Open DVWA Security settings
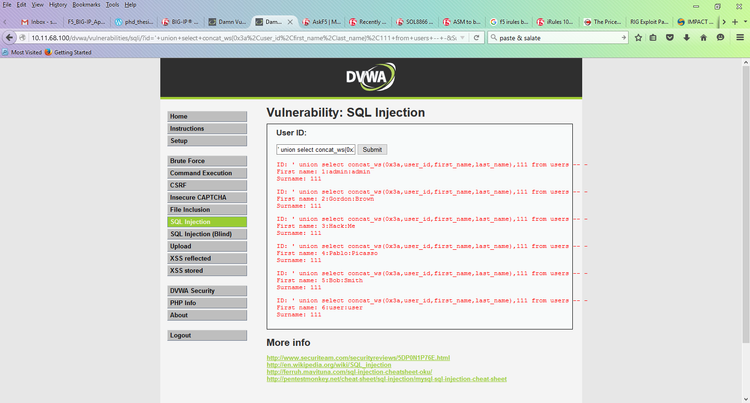This screenshot has width=750, height=403. [207, 291]
